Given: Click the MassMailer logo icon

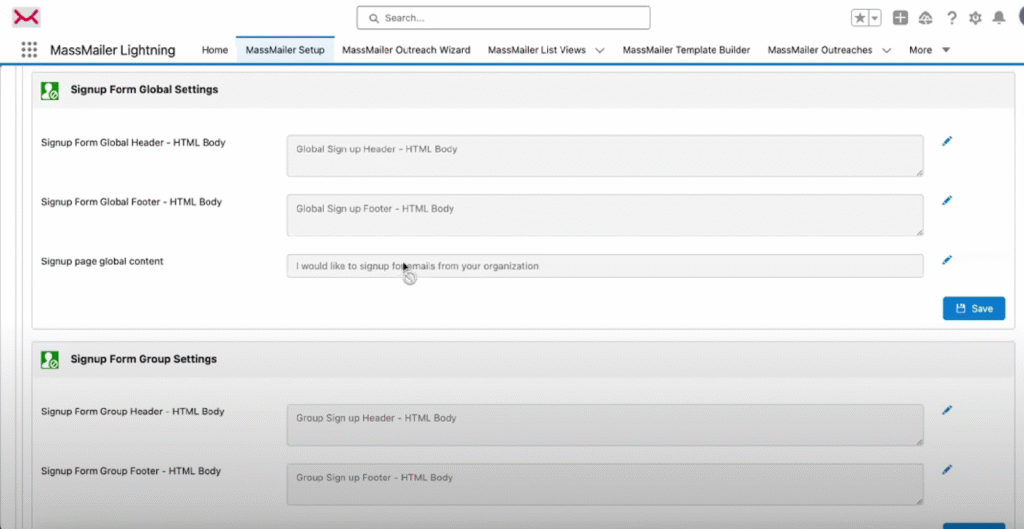Looking at the screenshot, I should point(27,18).
